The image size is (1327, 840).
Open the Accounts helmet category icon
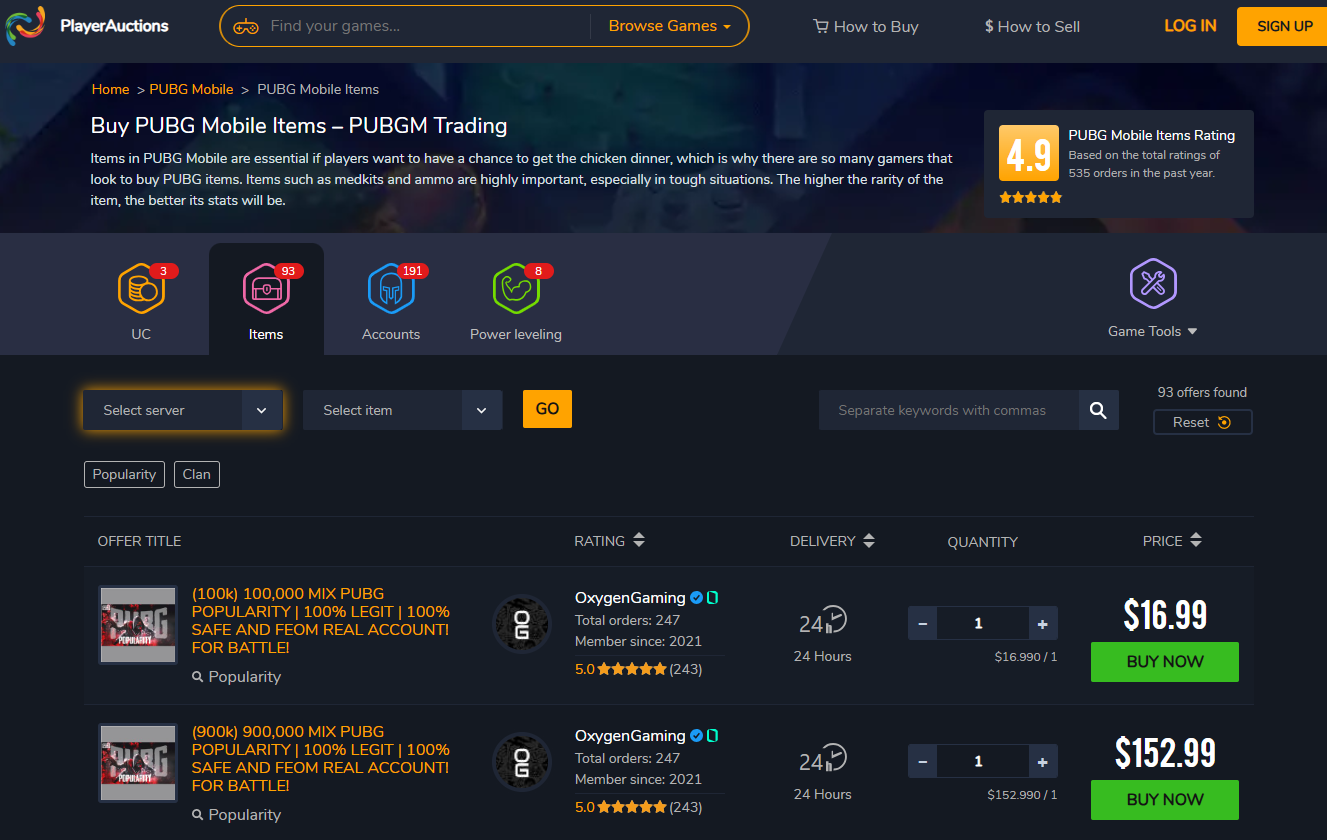(x=391, y=288)
